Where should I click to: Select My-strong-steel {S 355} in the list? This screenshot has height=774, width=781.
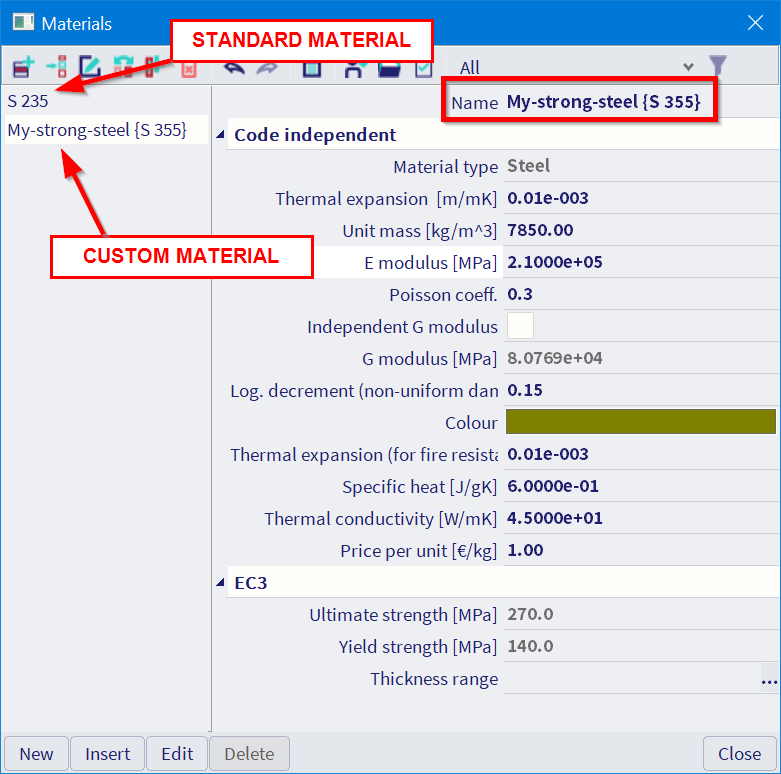[97, 130]
